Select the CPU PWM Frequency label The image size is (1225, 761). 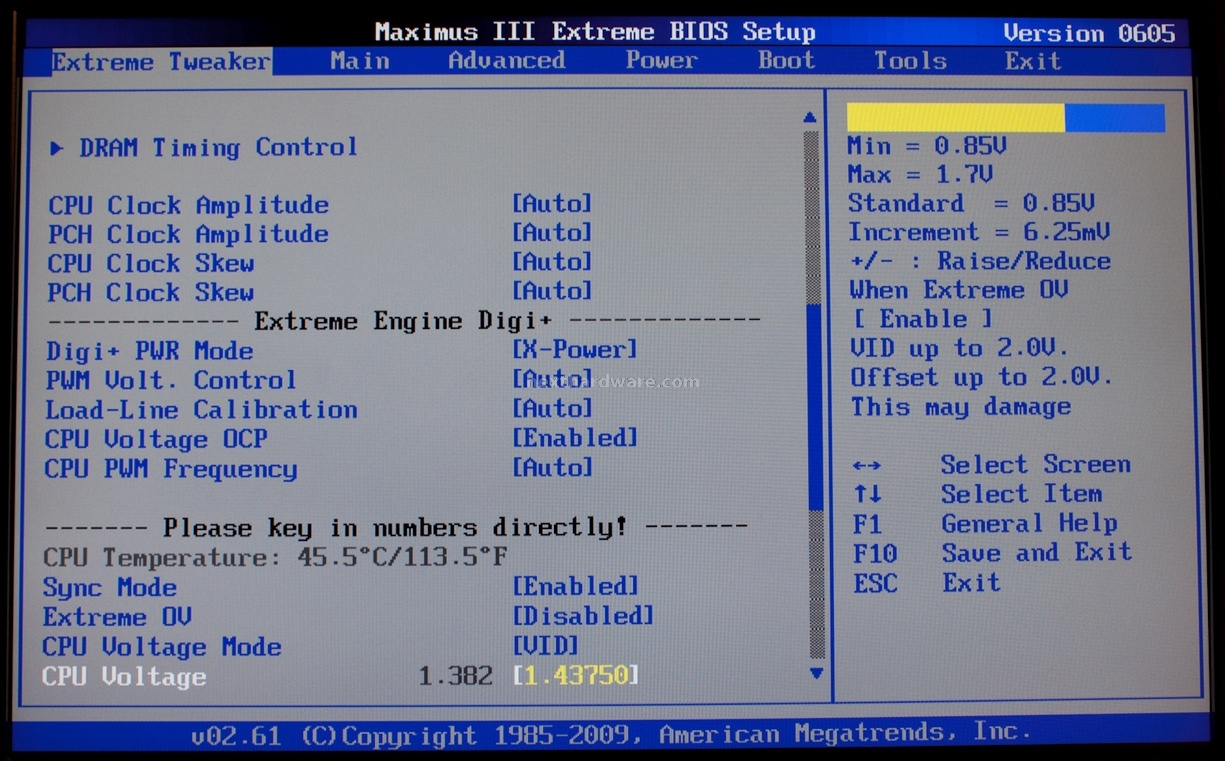point(171,468)
